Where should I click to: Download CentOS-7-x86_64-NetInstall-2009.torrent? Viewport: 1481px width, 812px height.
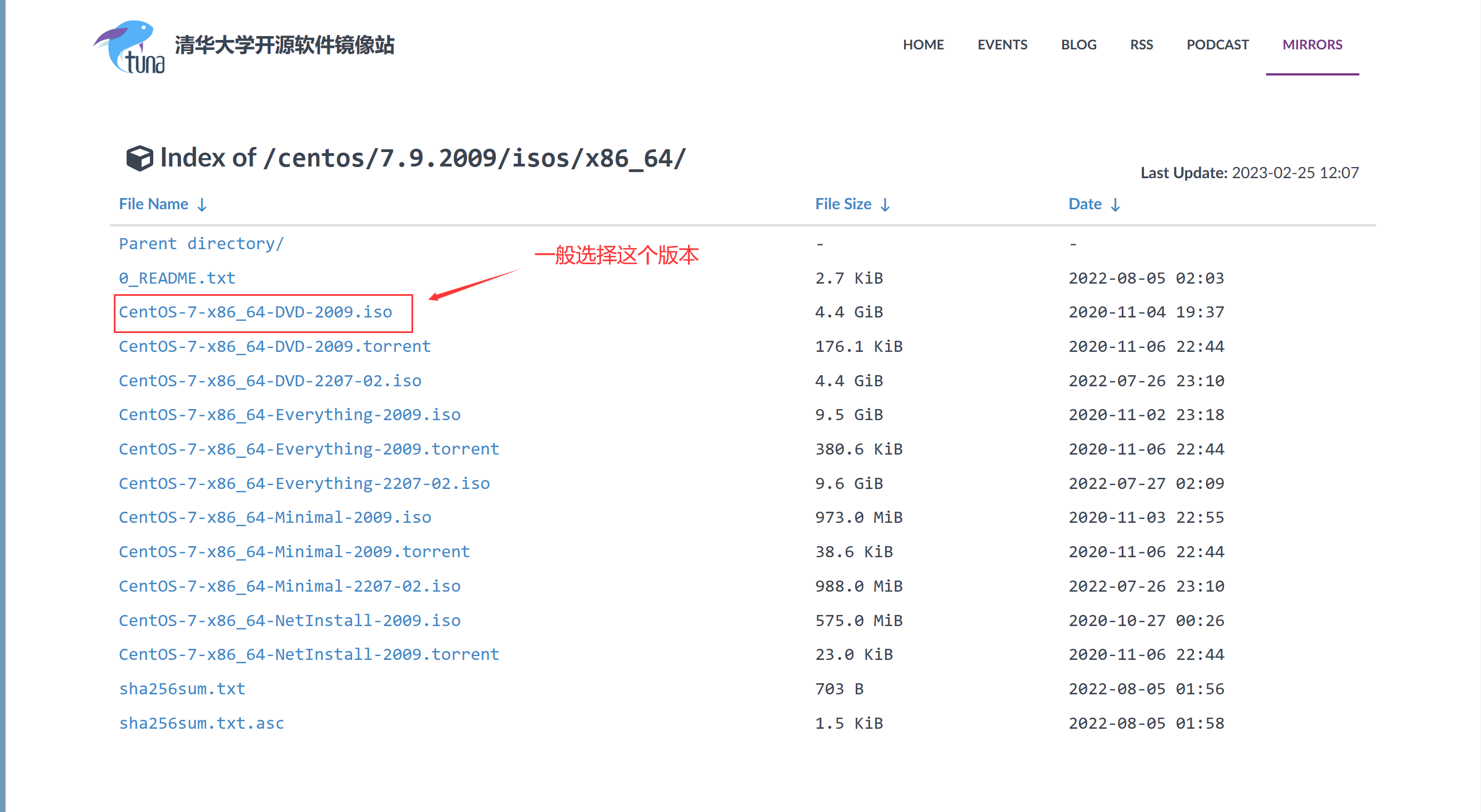click(309, 654)
